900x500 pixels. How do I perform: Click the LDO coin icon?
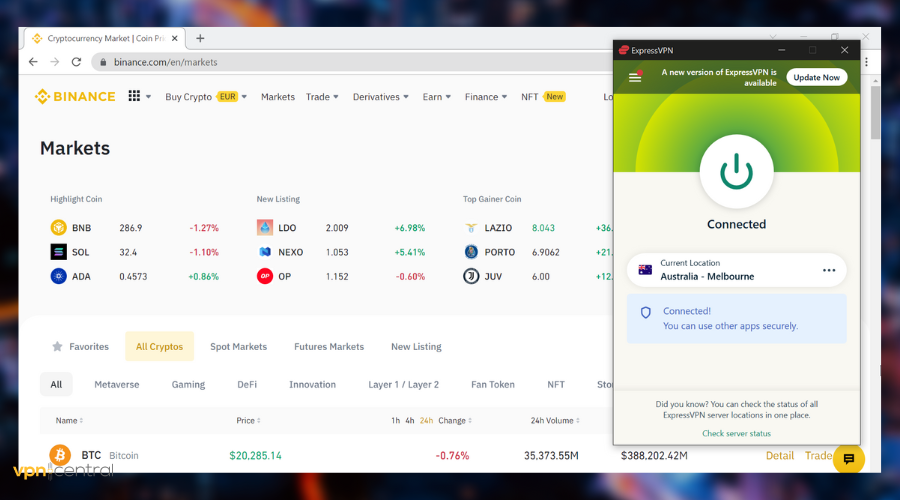(x=265, y=227)
